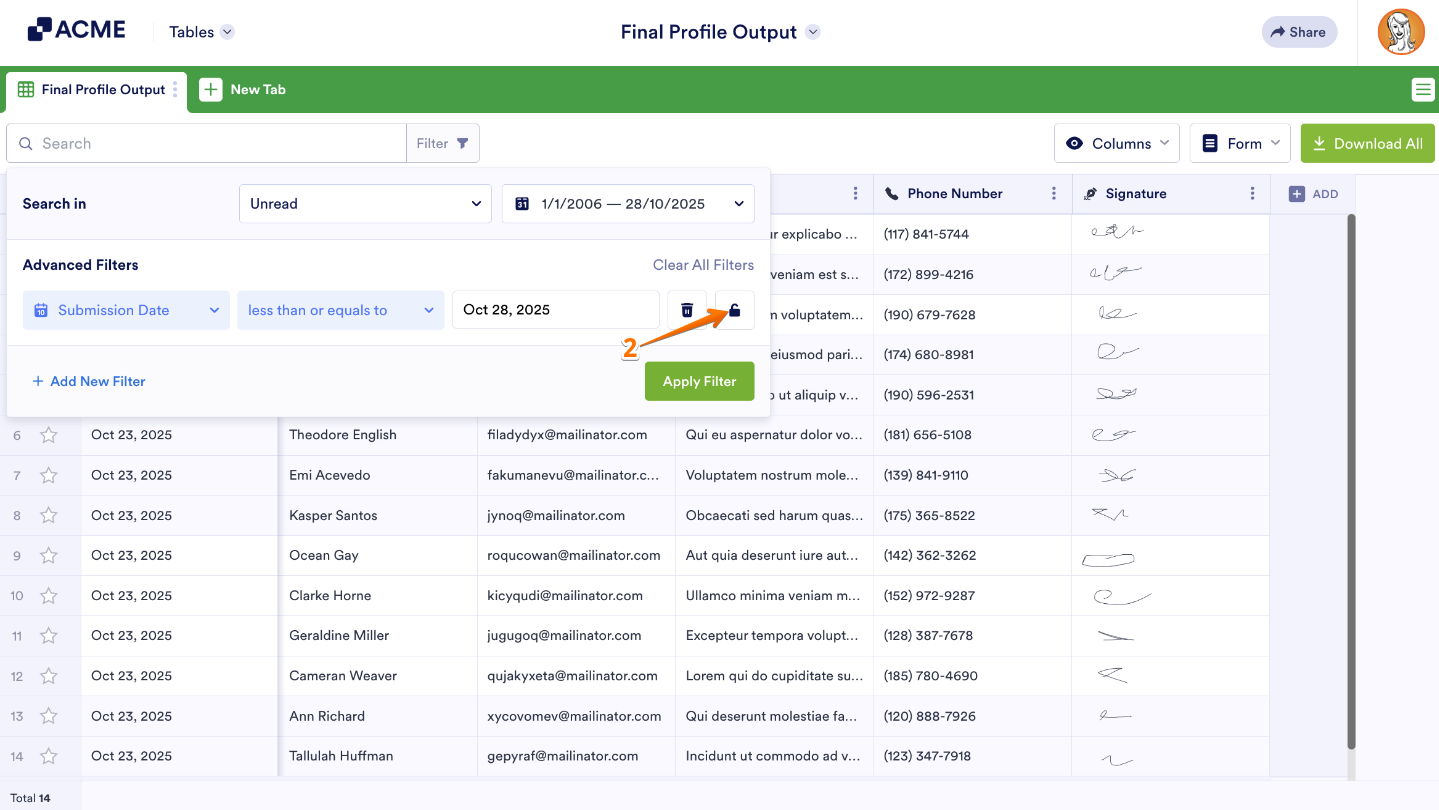Viewport: 1439px width, 810px height.
Task: Click the Share button
Action: point(1299,32)
